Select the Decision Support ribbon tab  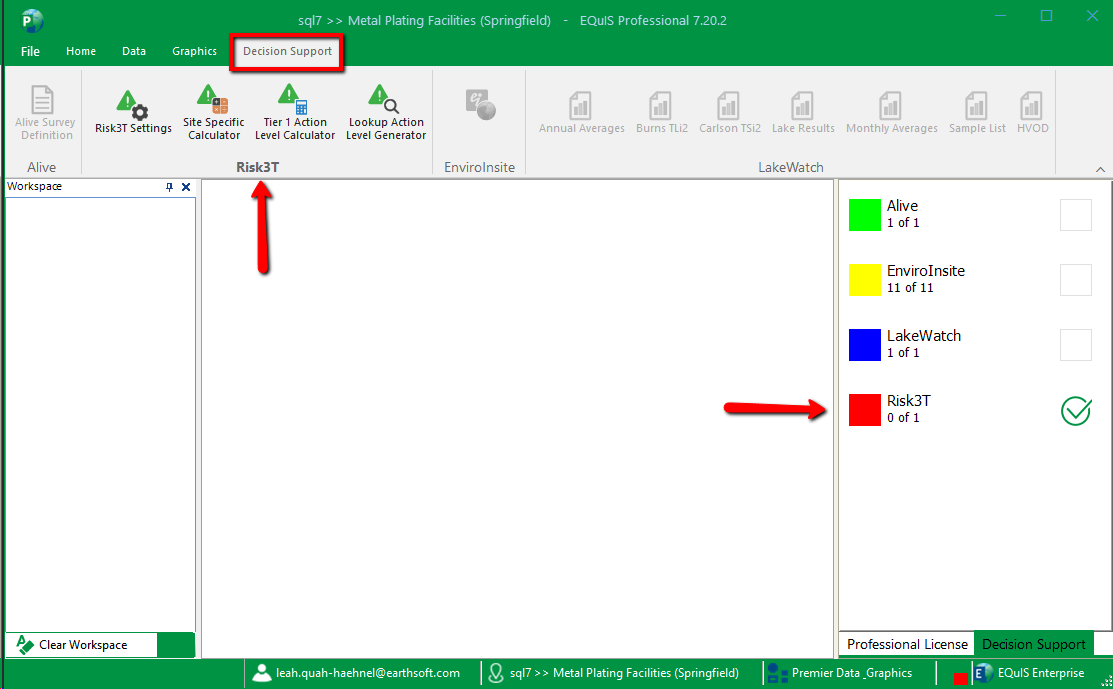click(287, 51)
